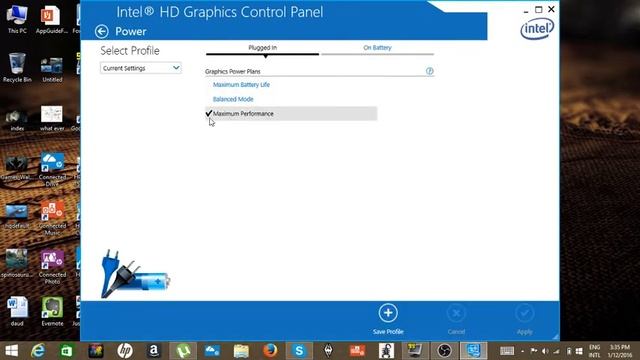640x360 pixels.
Task: Open AppGuide desktop shortcut
Action: (x=51, y=19)
